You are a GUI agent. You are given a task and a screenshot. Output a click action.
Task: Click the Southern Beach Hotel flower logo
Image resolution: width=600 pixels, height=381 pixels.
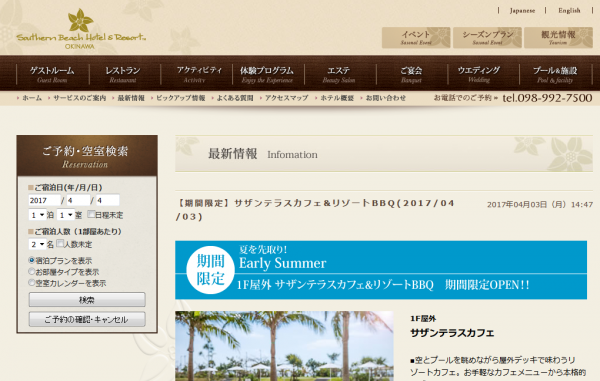(81, 29)
